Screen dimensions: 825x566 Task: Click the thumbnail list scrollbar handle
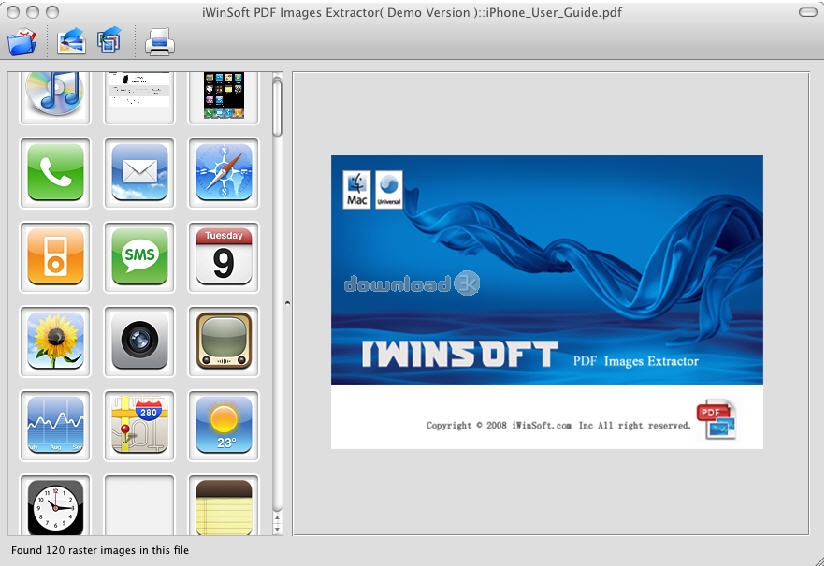(277, 107)
